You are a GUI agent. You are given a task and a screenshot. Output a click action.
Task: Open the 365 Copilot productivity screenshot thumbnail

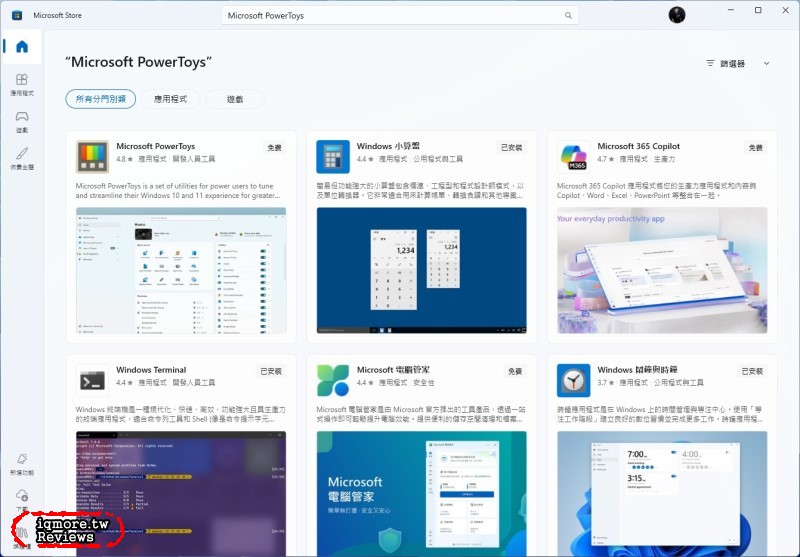(662, 270)
